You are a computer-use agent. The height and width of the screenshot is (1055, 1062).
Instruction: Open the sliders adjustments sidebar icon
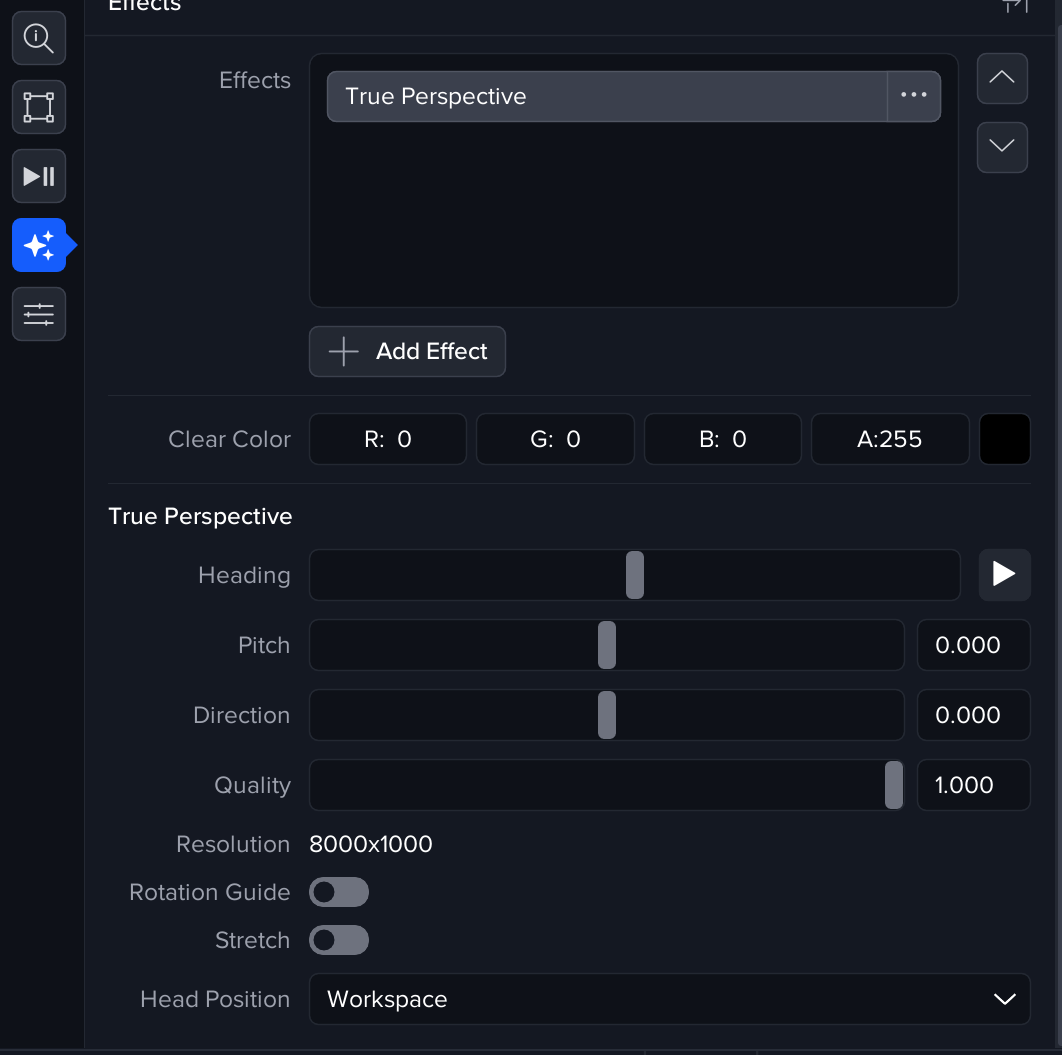[39, 314]
